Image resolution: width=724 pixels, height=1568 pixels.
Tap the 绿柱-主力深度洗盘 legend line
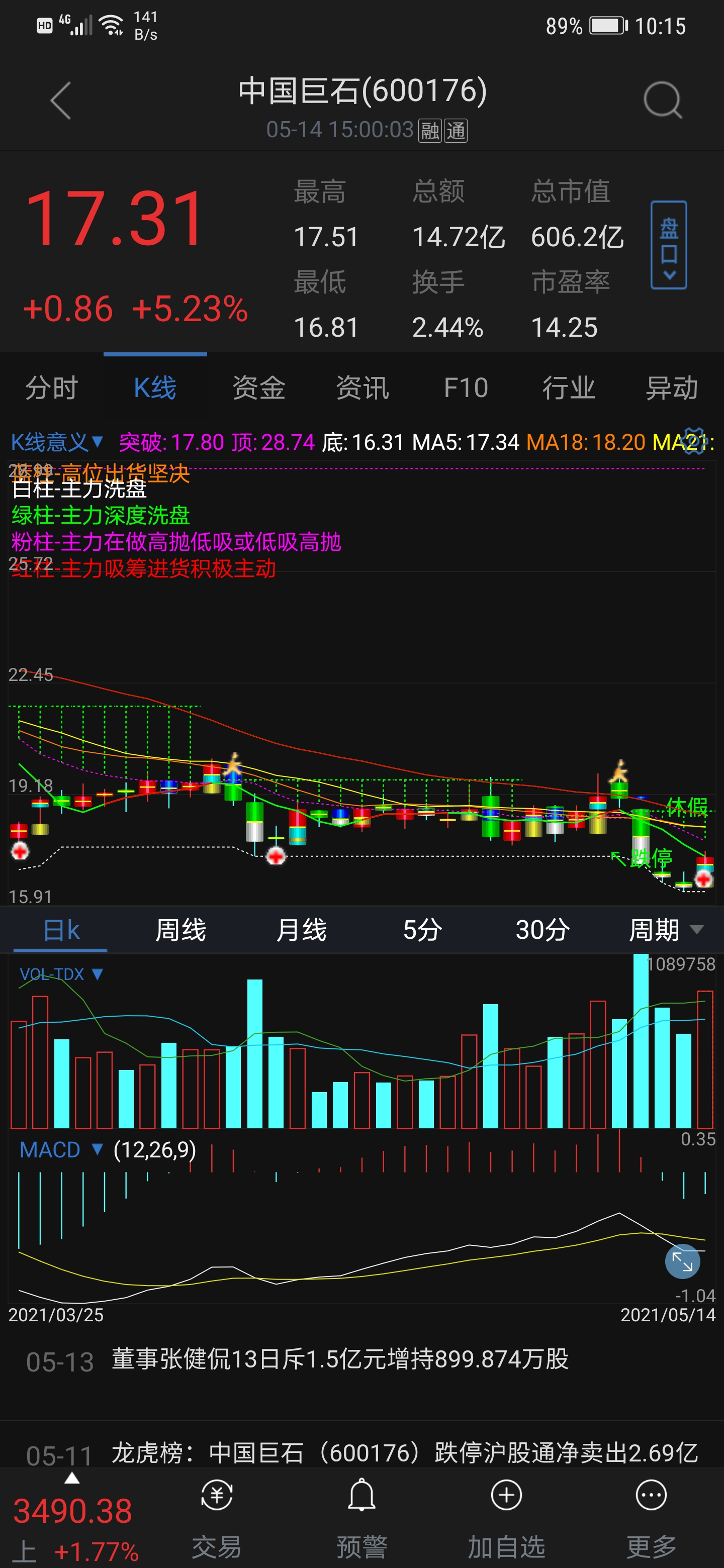coord(101,515)
